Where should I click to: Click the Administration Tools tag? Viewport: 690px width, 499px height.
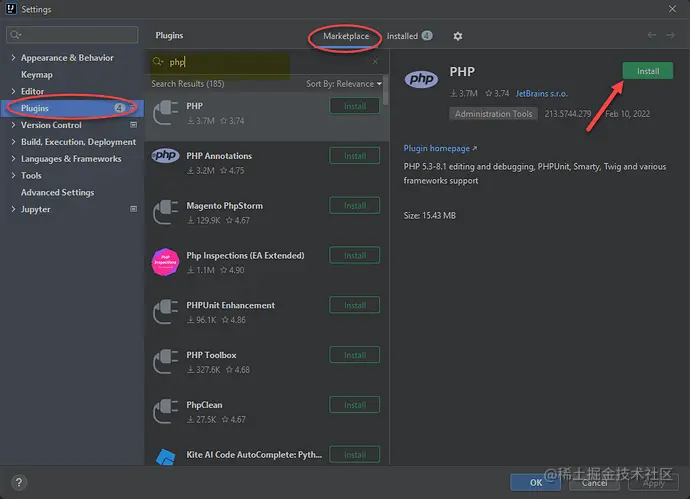(x=493, y=114)
